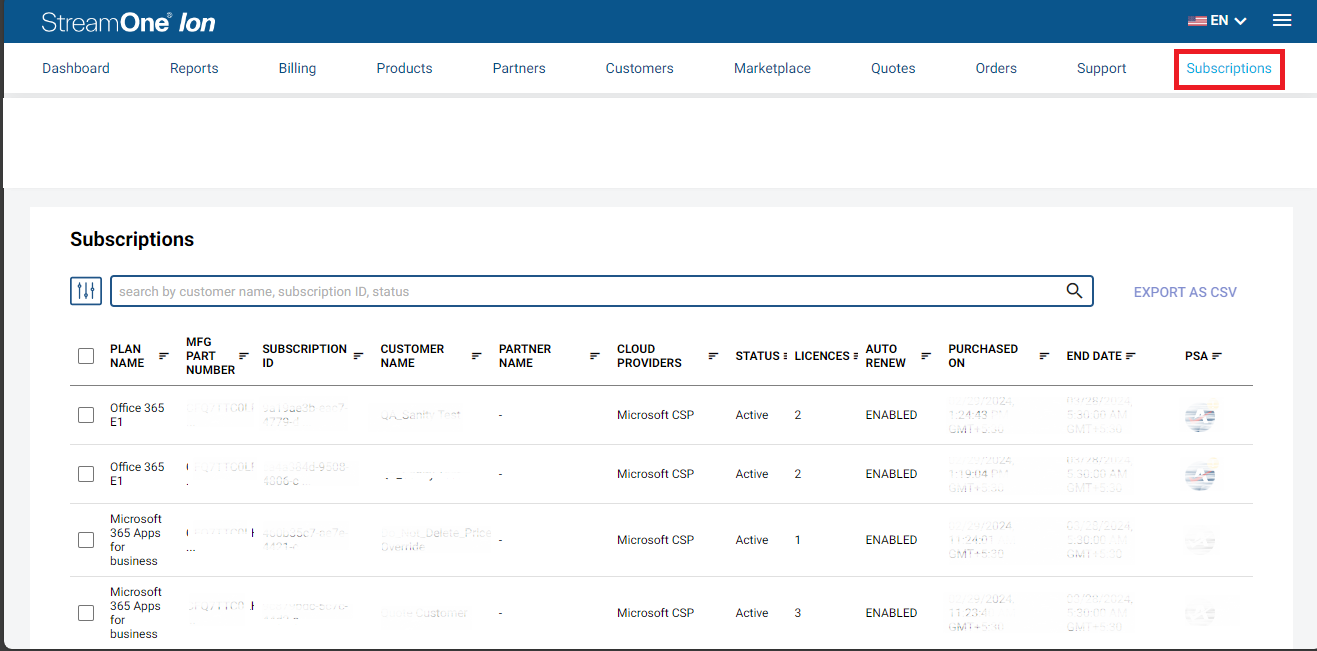This screenshot has width=1317, height=651.
Task: Open the Quotes tab
Action: tap(893, 68)
